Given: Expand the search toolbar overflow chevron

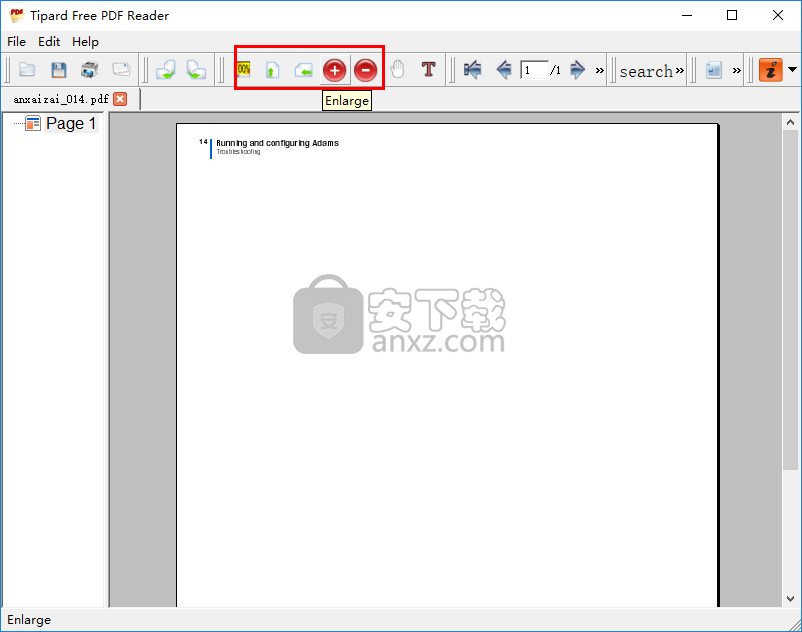Looking at the screenshot, I should click(x=680, y=70).
